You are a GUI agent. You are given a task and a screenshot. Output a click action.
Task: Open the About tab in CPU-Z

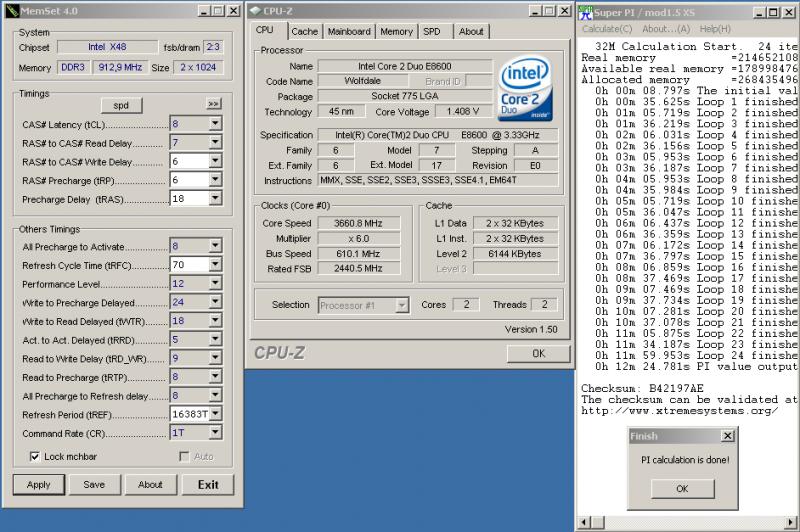(471, 32)
